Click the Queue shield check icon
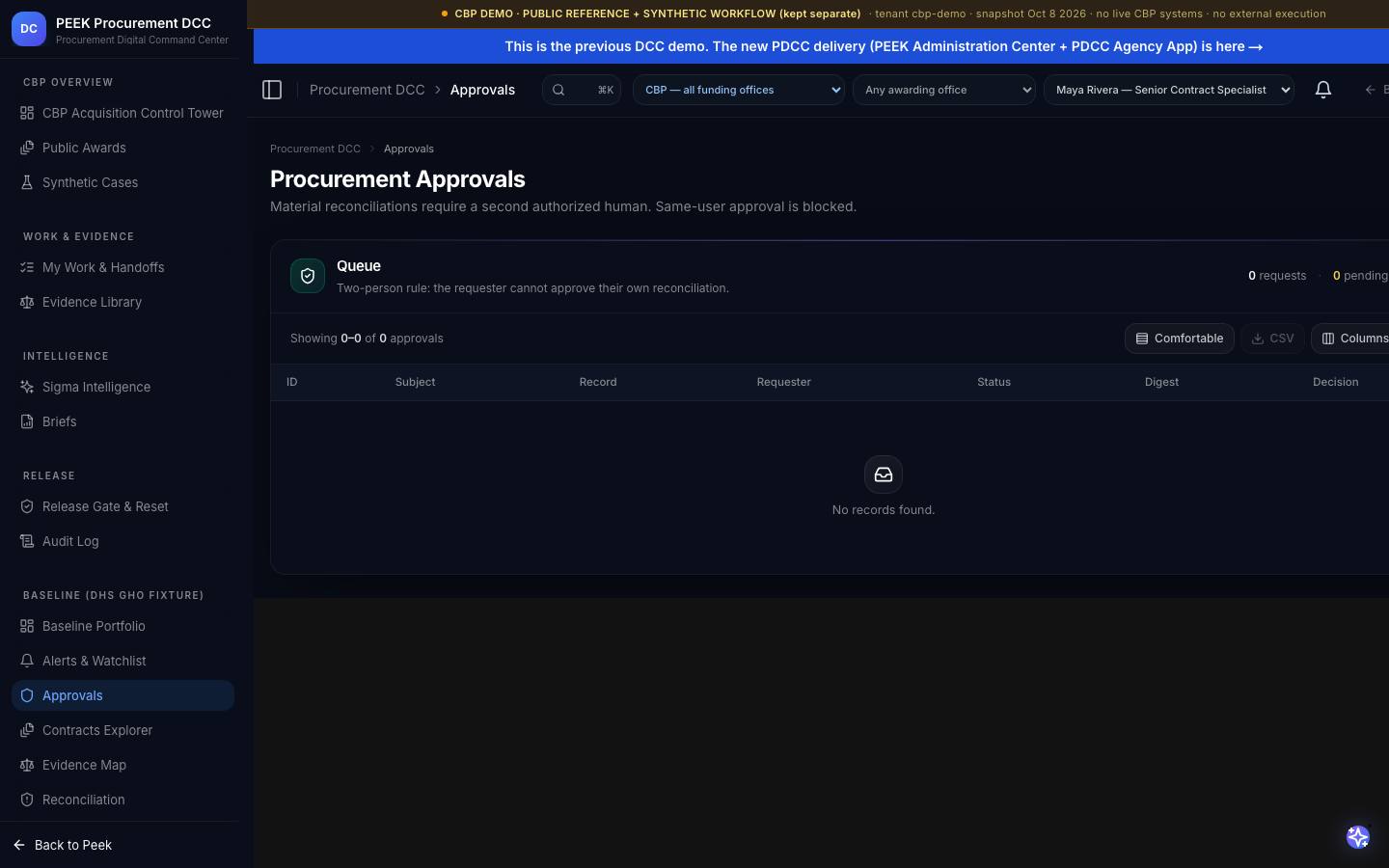Screen dimensions: 1389x868 (x=308, y=276)
